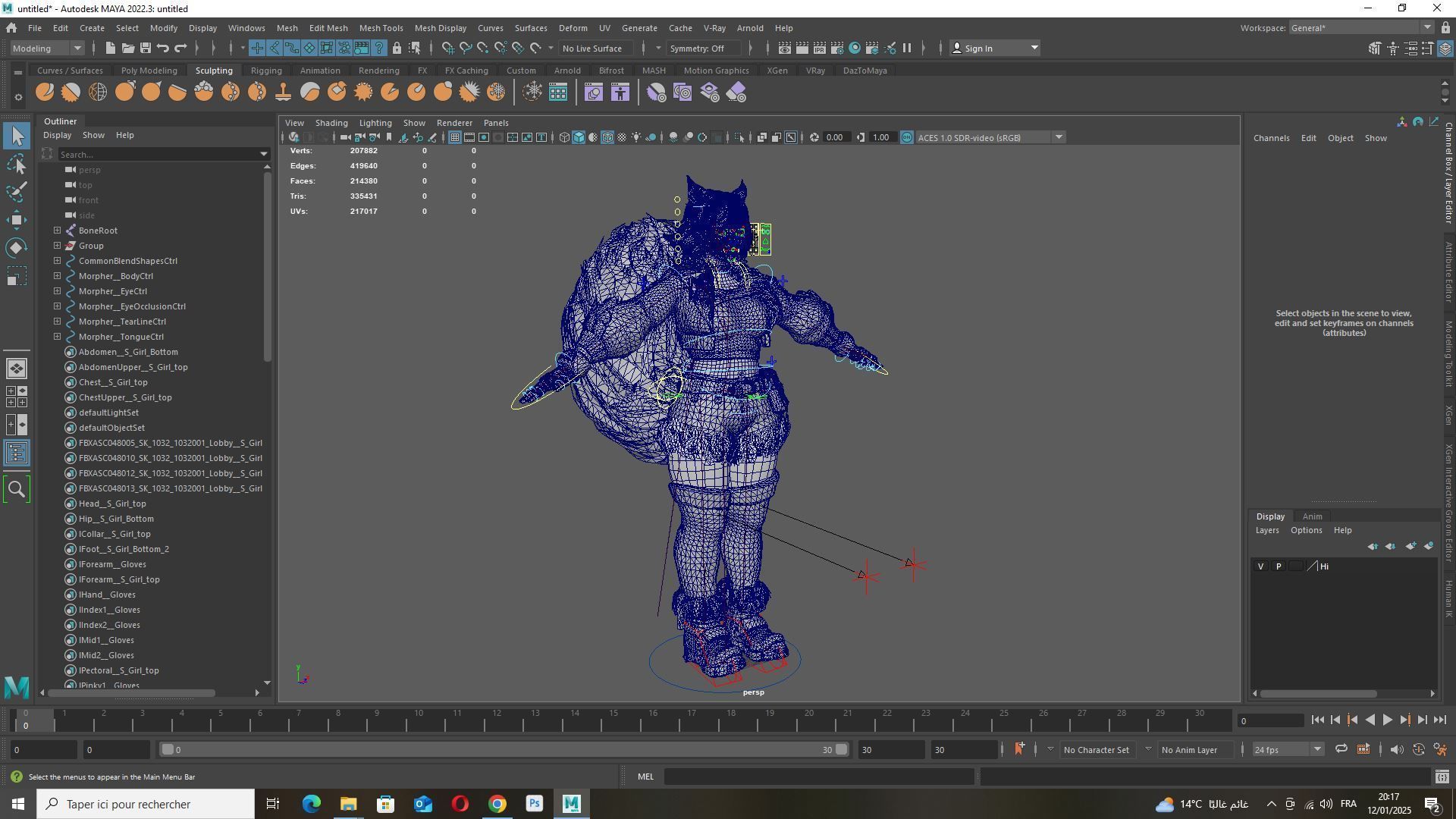Image resolution: width=1456 pixels, height=819 pixels.
Task: Select the Relax sculpt tool
Action: [98, 93]
